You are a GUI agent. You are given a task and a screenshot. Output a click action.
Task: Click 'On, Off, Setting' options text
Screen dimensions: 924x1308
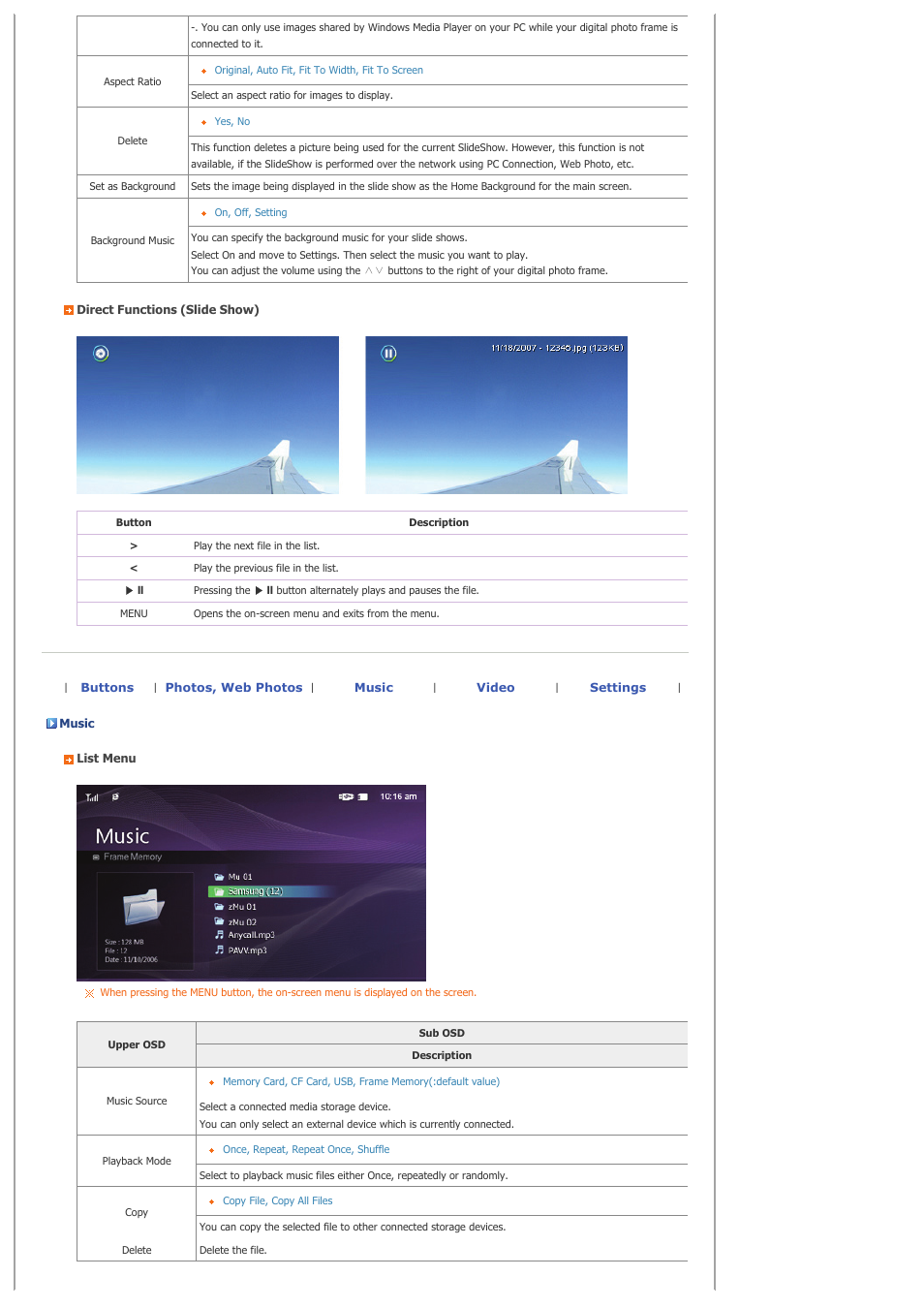pyautogui.click(x=251, y=213)
